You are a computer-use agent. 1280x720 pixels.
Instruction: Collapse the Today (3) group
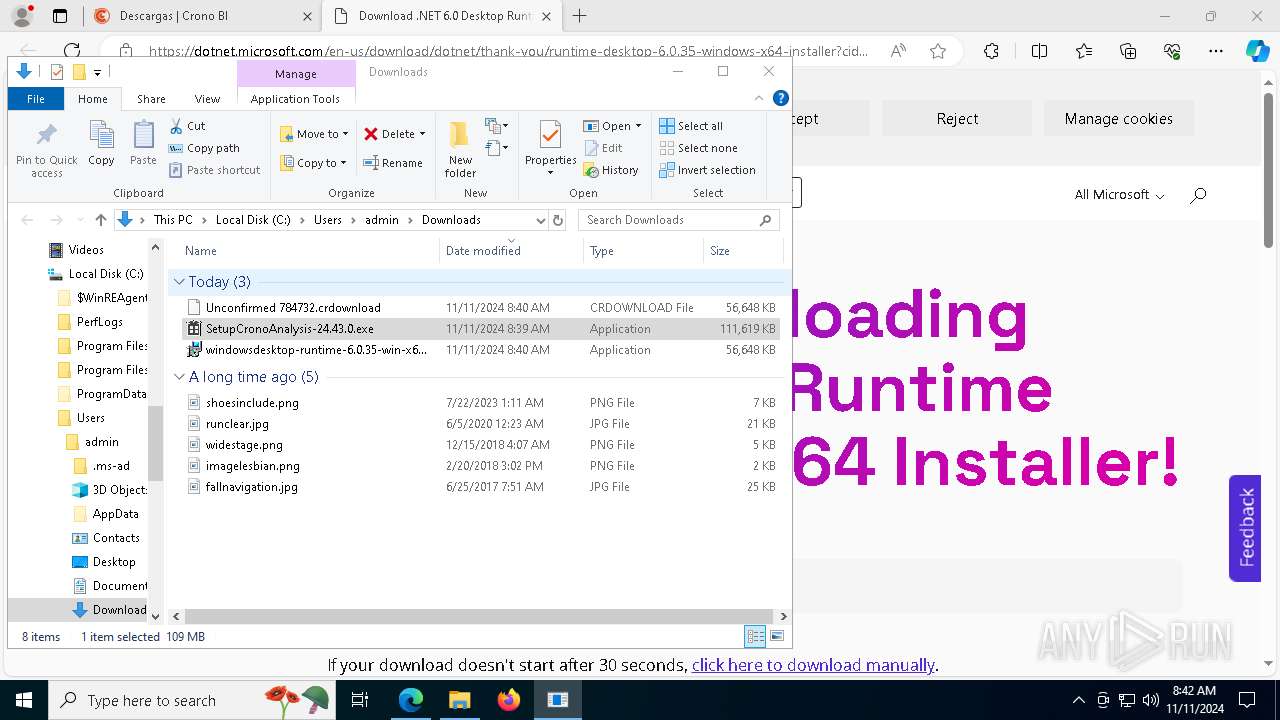[x=179, y=282]
